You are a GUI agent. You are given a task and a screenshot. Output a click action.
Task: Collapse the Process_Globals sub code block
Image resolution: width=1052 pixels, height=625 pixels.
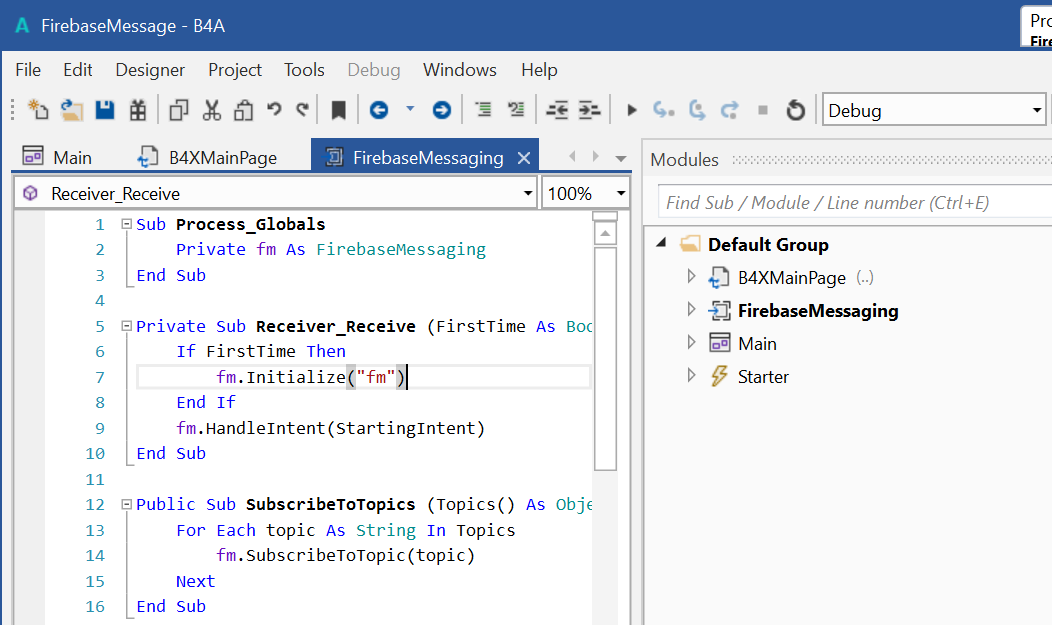(126, 224)
